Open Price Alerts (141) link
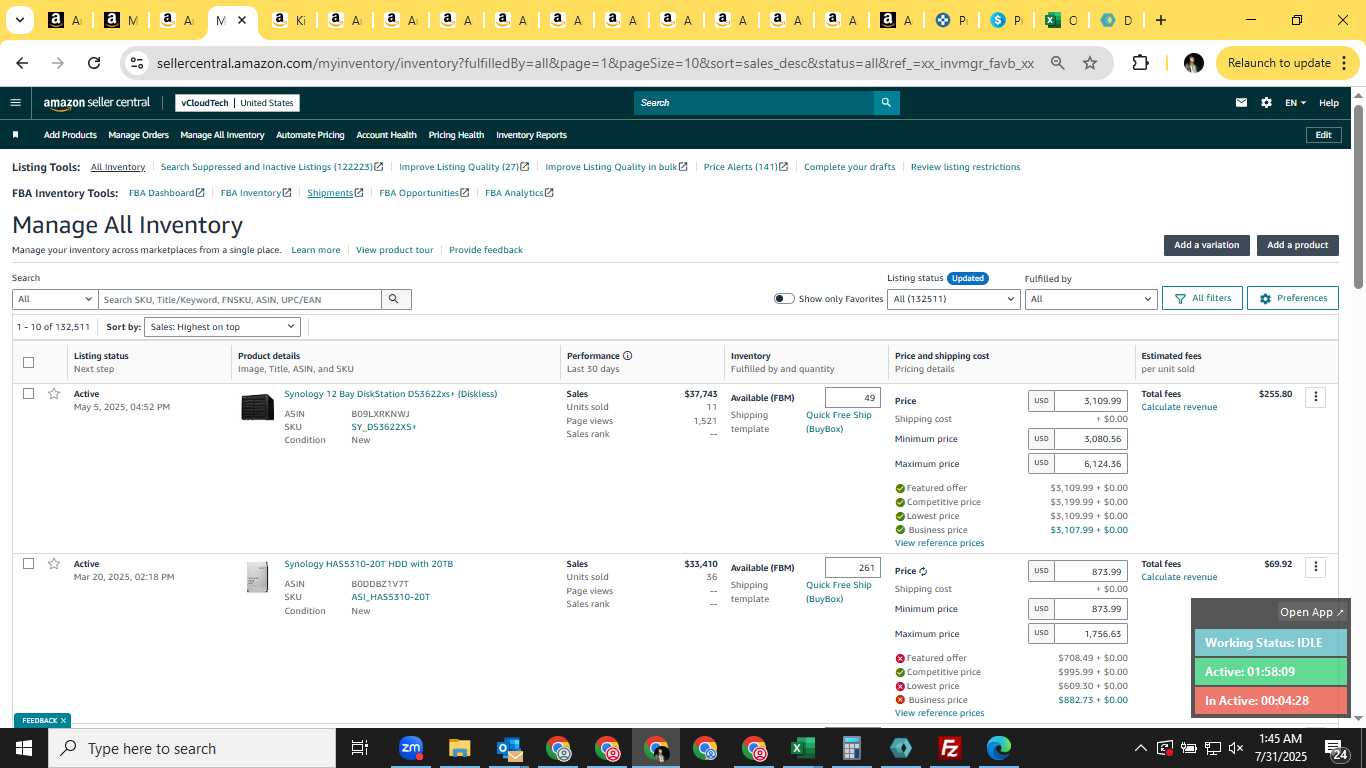This screenshot has width=1366, height=768. coord(746,167)
